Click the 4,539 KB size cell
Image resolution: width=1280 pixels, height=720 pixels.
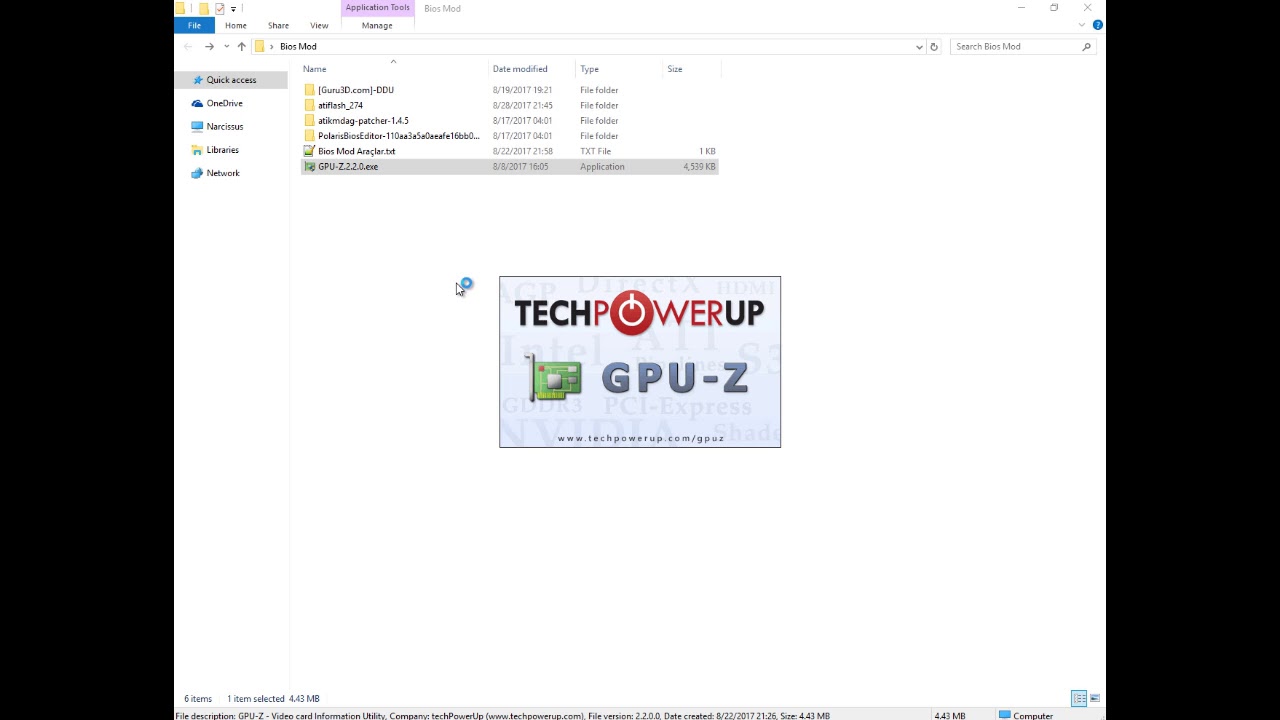pyautogui.click(x=700, y=166)
